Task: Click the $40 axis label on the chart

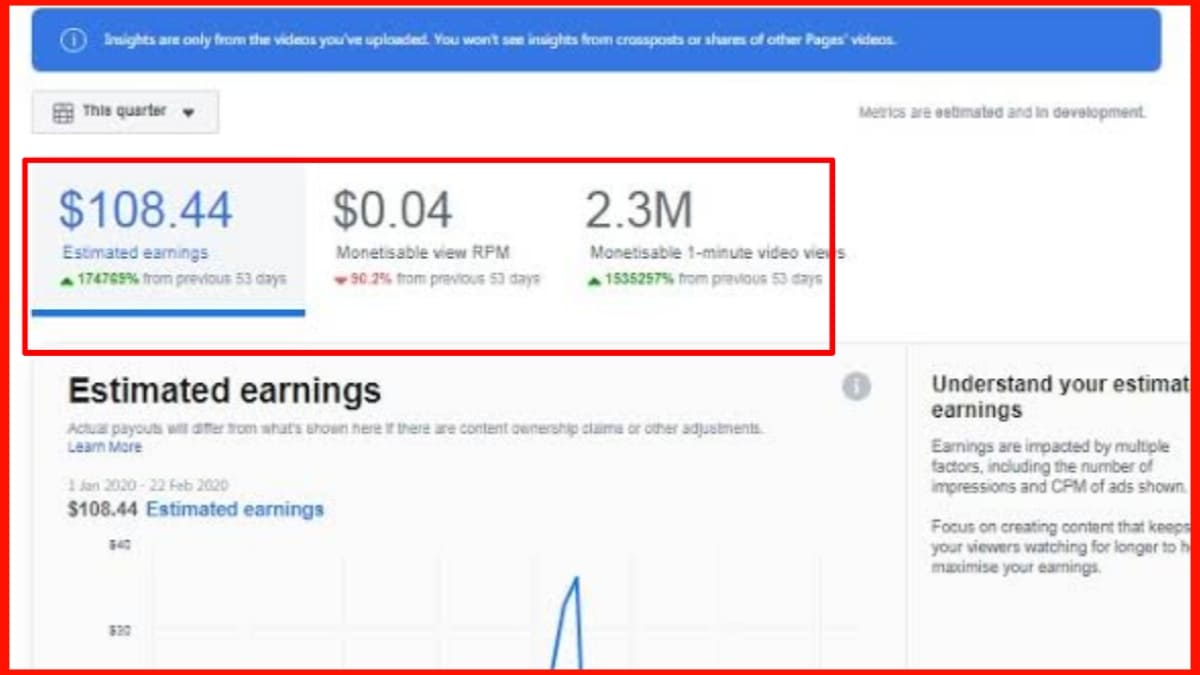Action: coord(119,545)
